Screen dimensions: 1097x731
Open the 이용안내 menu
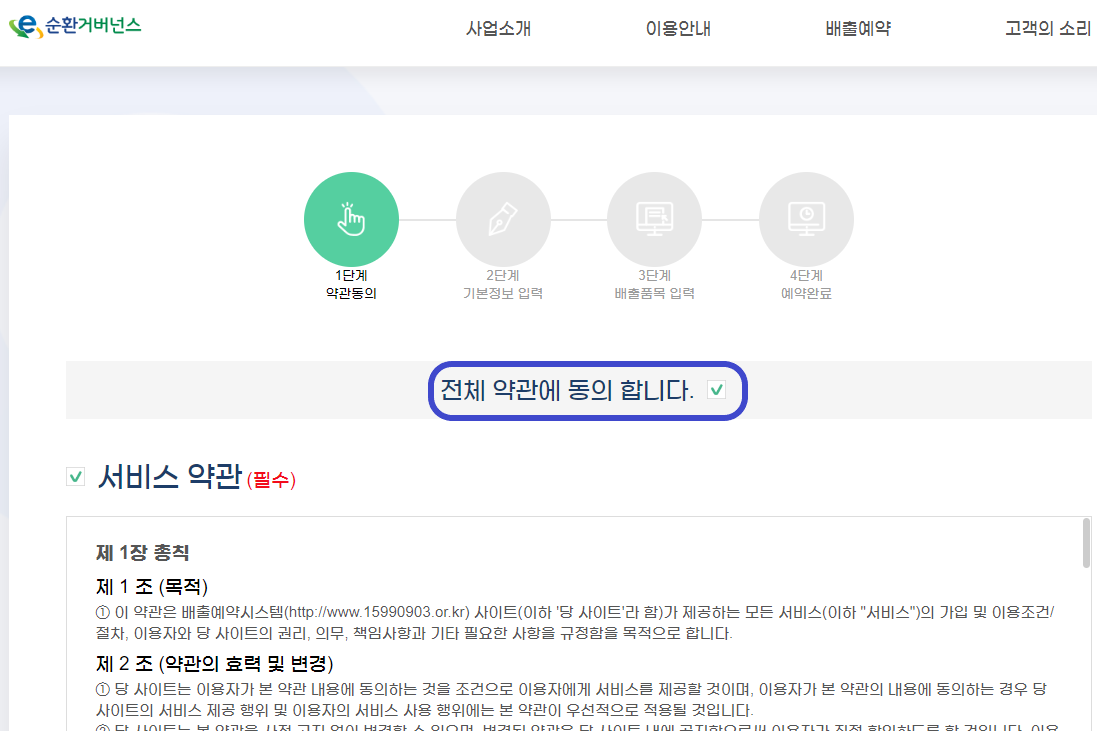coord(678,29)
